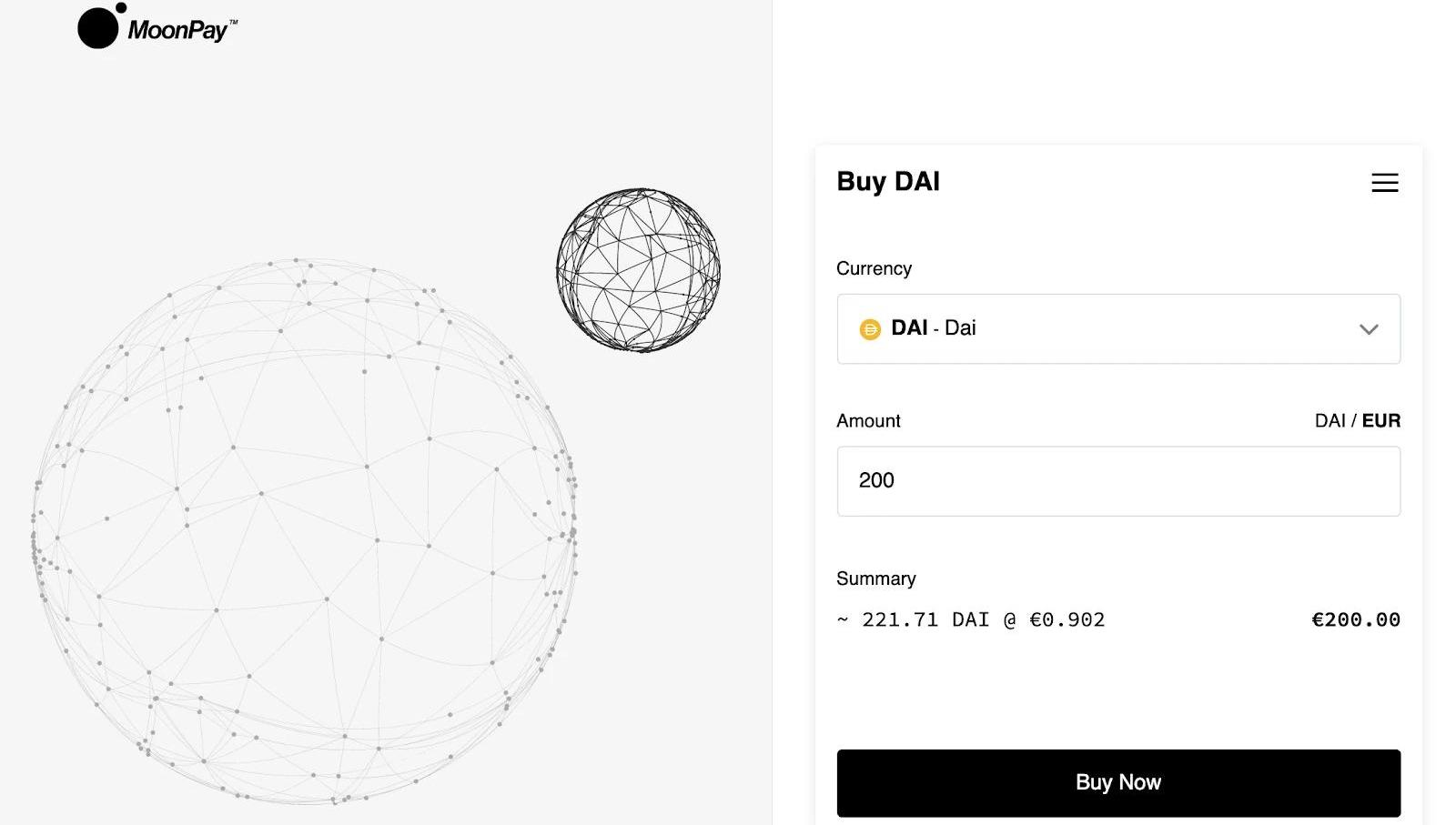The width and height of the screenshot is (1456, 825).
Task: Click the €200.00 total value
Action: pos(1355,620)
